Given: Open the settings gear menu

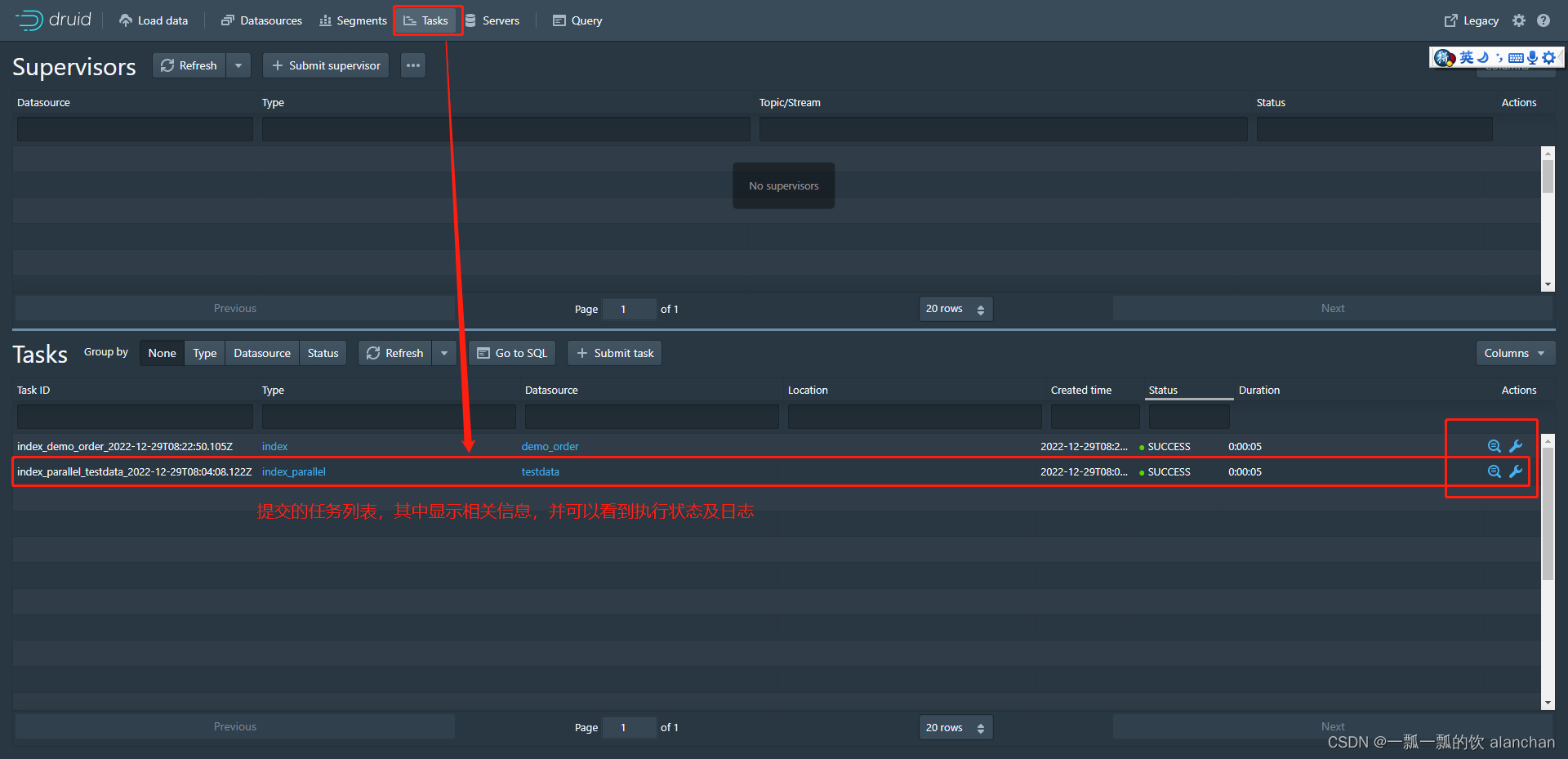Looking at the screenshot, I should coord(1519,20).
